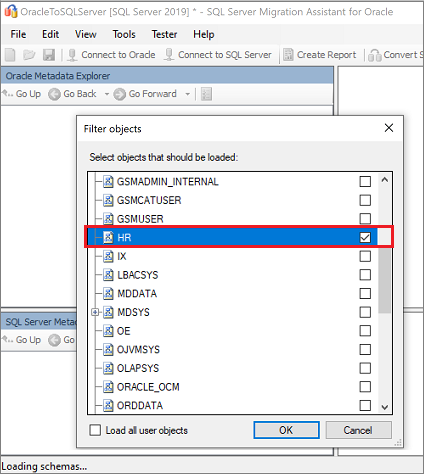This screenshot has height=474, width=424.
Task: Click Go Forward in Oracle Metadata Explorer
Action: [145, 94]
